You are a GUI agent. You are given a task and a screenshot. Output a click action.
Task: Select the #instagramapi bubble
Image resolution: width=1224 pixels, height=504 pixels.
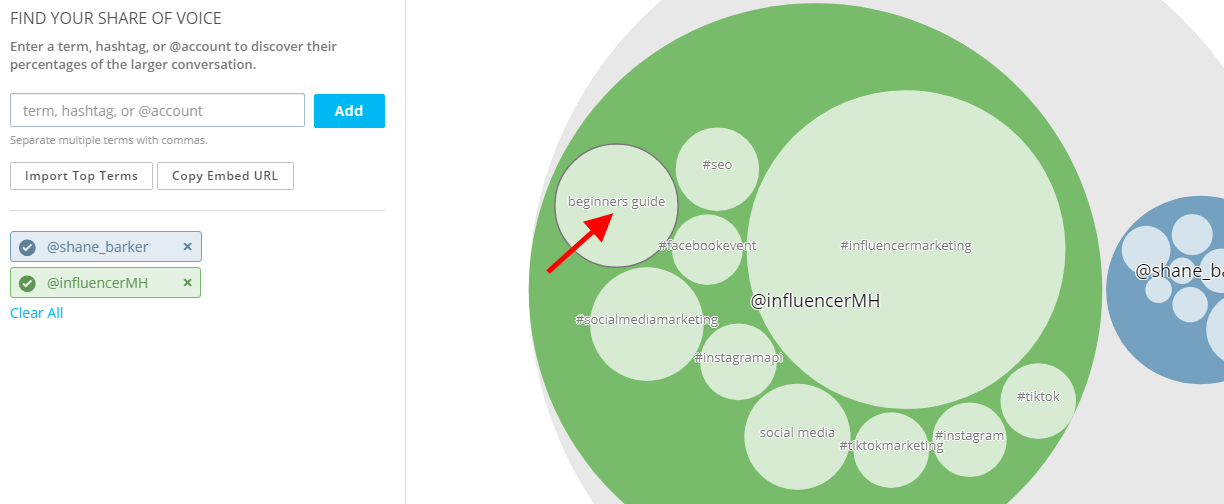click(x=738, y=361)
